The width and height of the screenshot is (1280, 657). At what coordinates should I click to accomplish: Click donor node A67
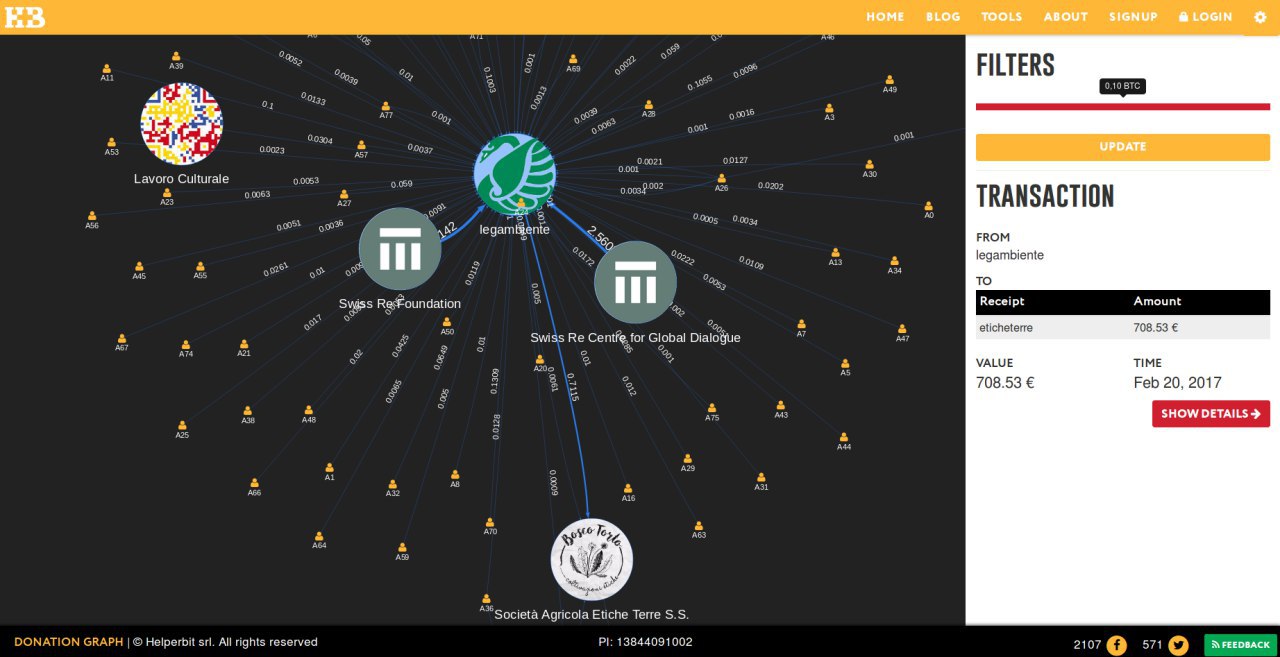pos(122,338)
